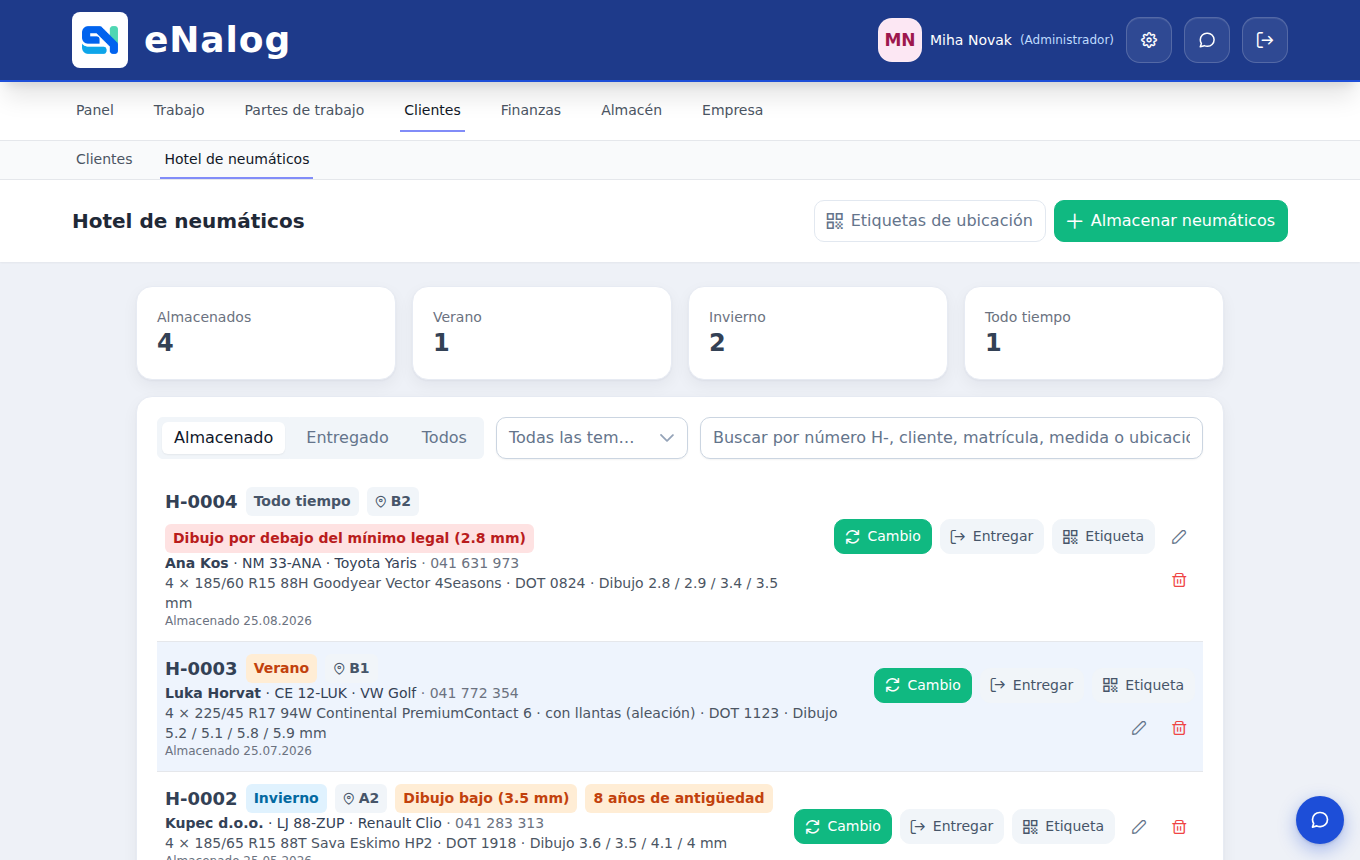Click Entregar for entry H-0004
This screenshot has width=1360, height=860.
click(x=992, y=537)
